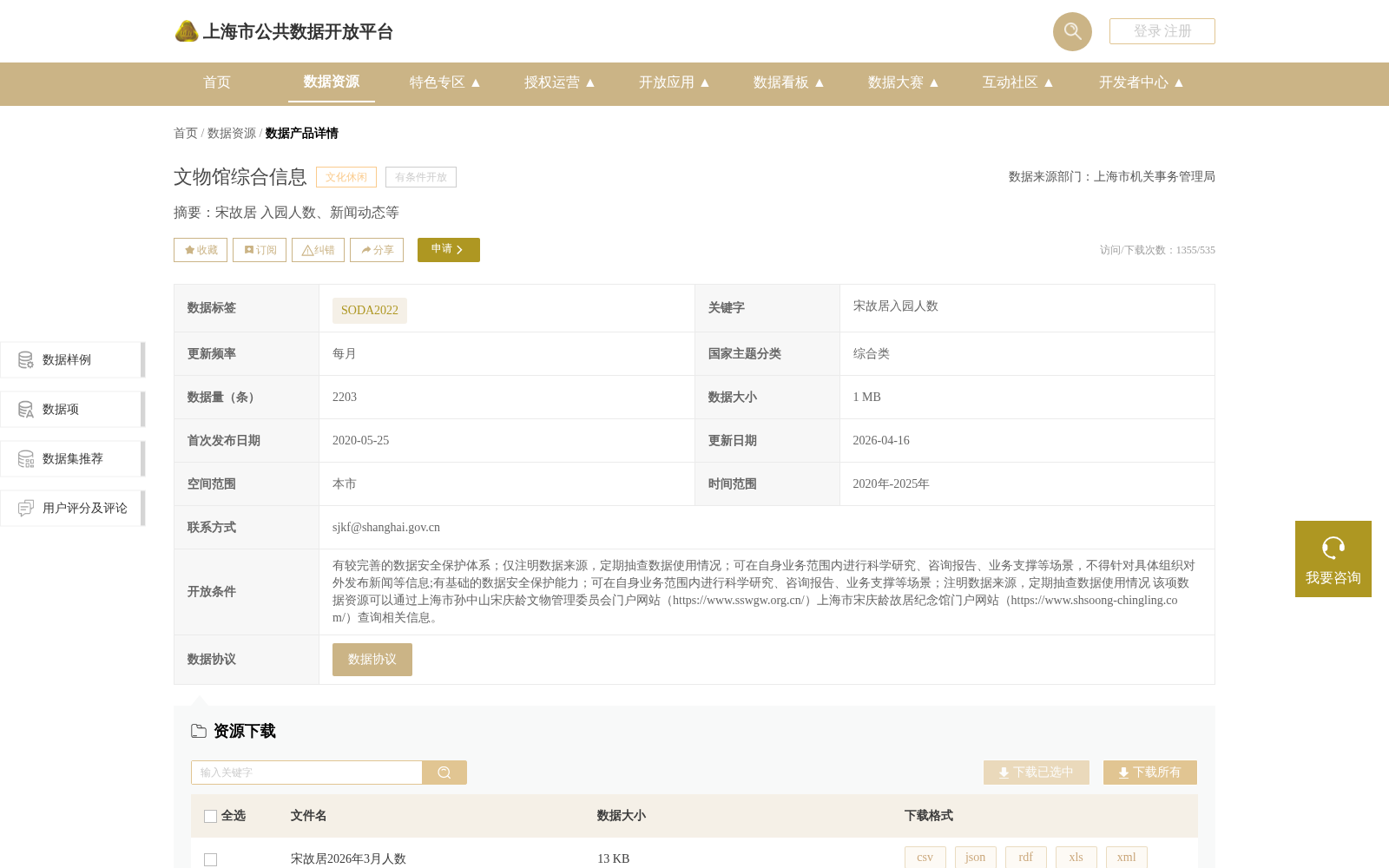Click 数据资源 breadcrumb link
The image size is (1389, 868).
tap(232, 133)
